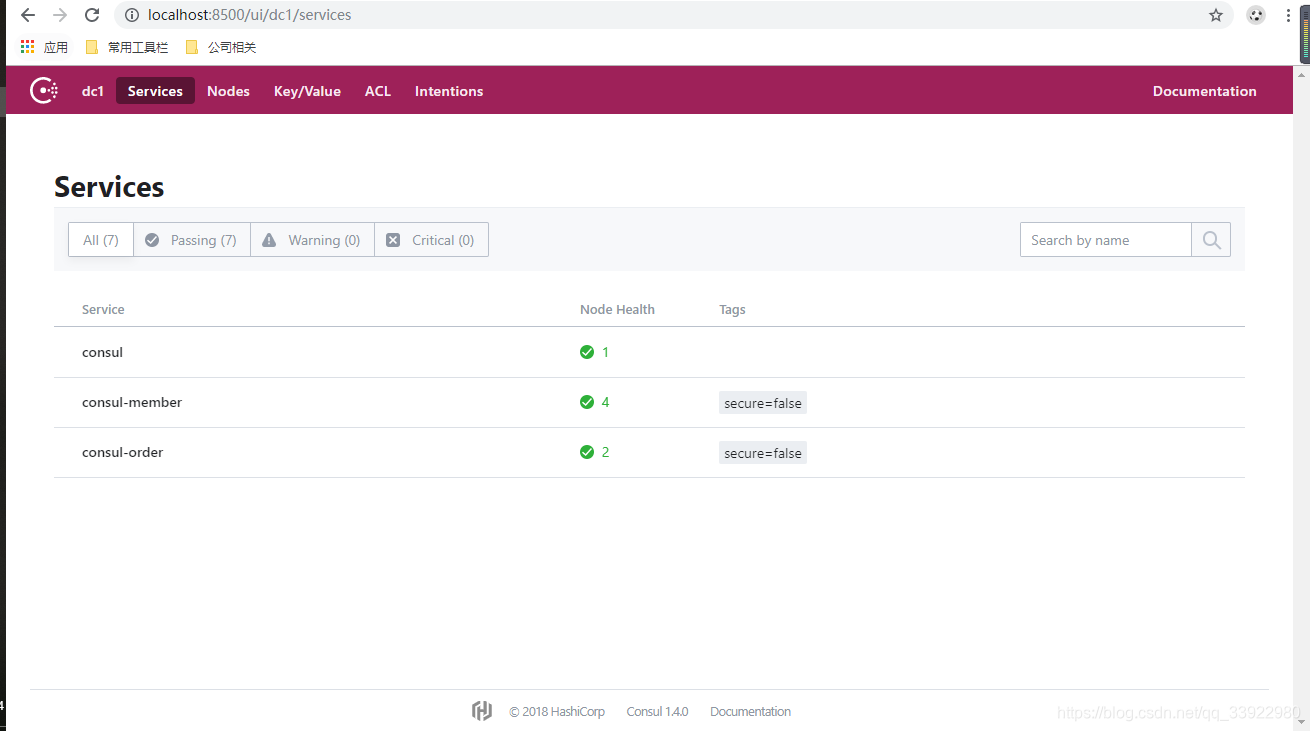The width and height of the screenshot is (1310, 731).
Task: Open 常用工具栏 bookmark folder
Action: [x=127, y=47]
